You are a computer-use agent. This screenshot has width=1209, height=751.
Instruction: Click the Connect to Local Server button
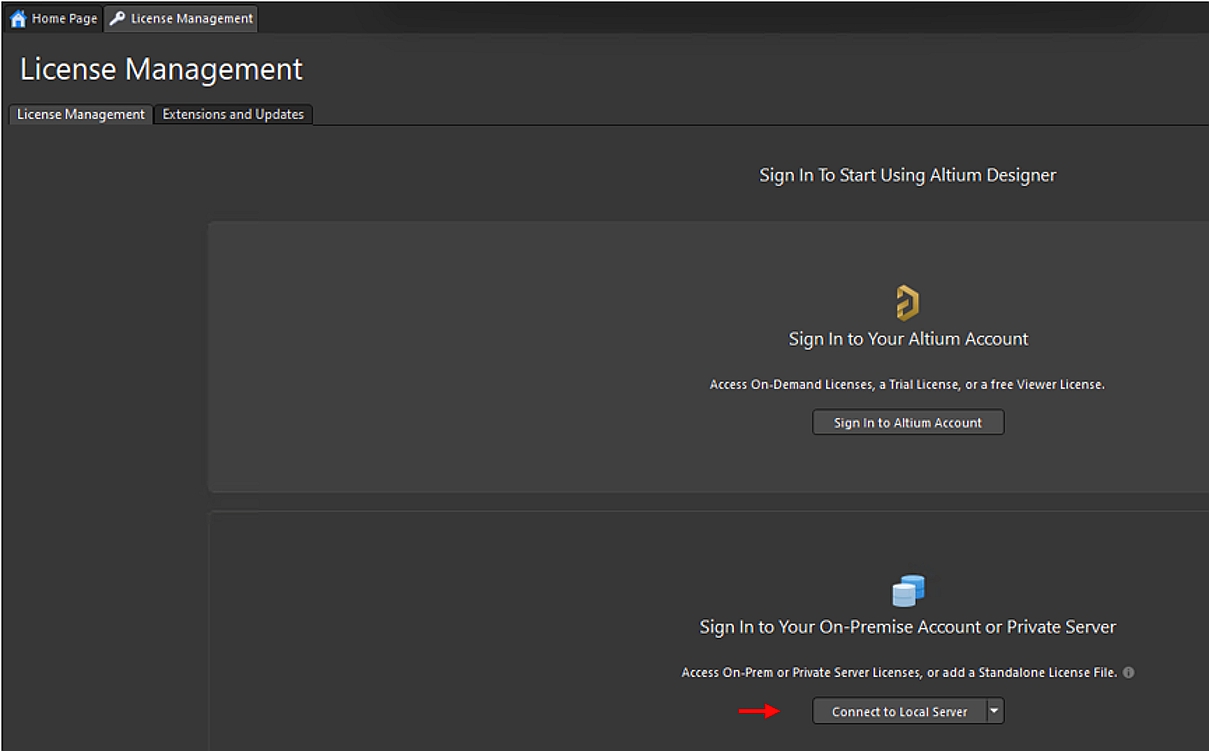click(x=899, y=711)
